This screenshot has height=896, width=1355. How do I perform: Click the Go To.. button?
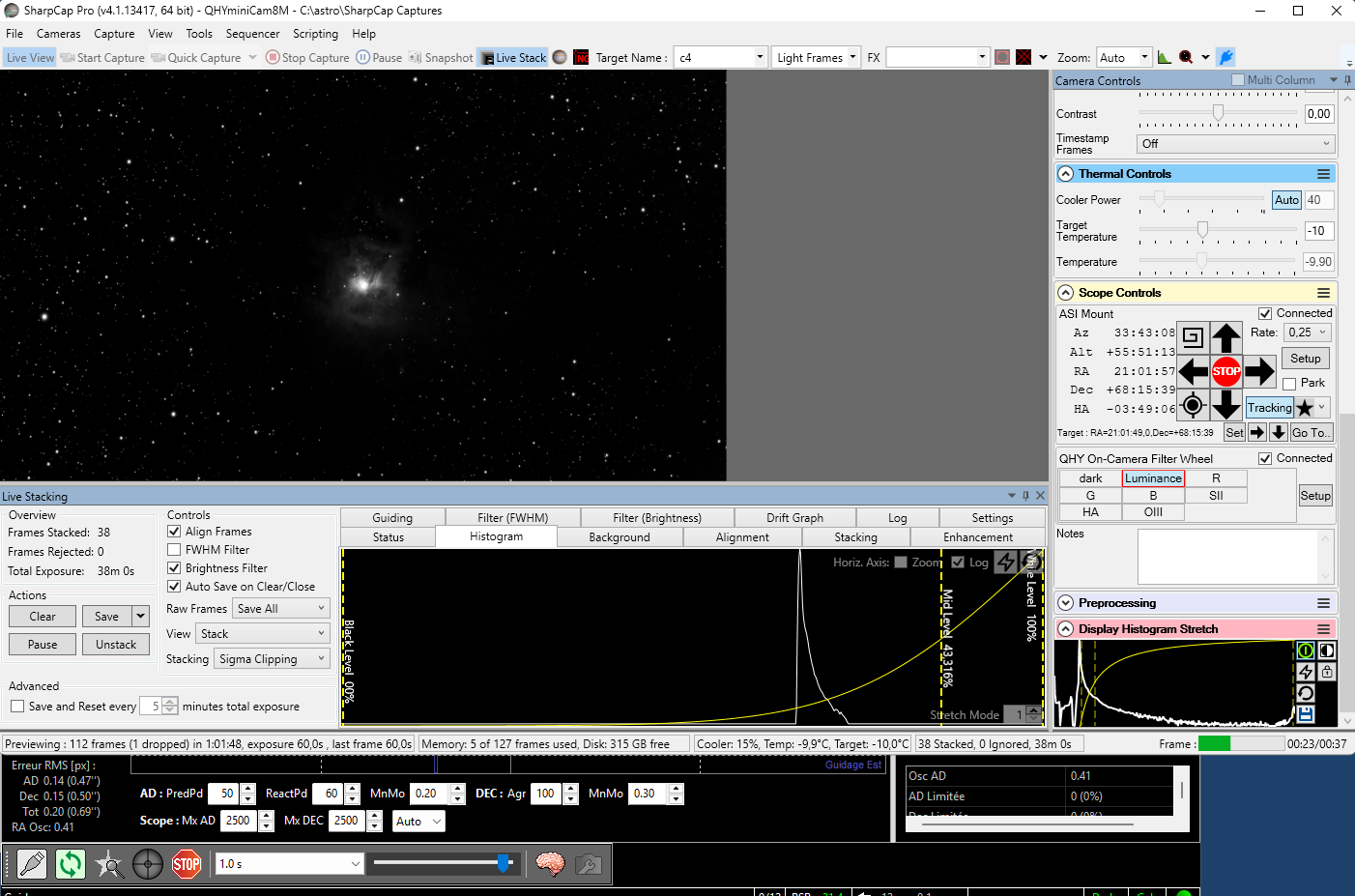[1312, 432]
